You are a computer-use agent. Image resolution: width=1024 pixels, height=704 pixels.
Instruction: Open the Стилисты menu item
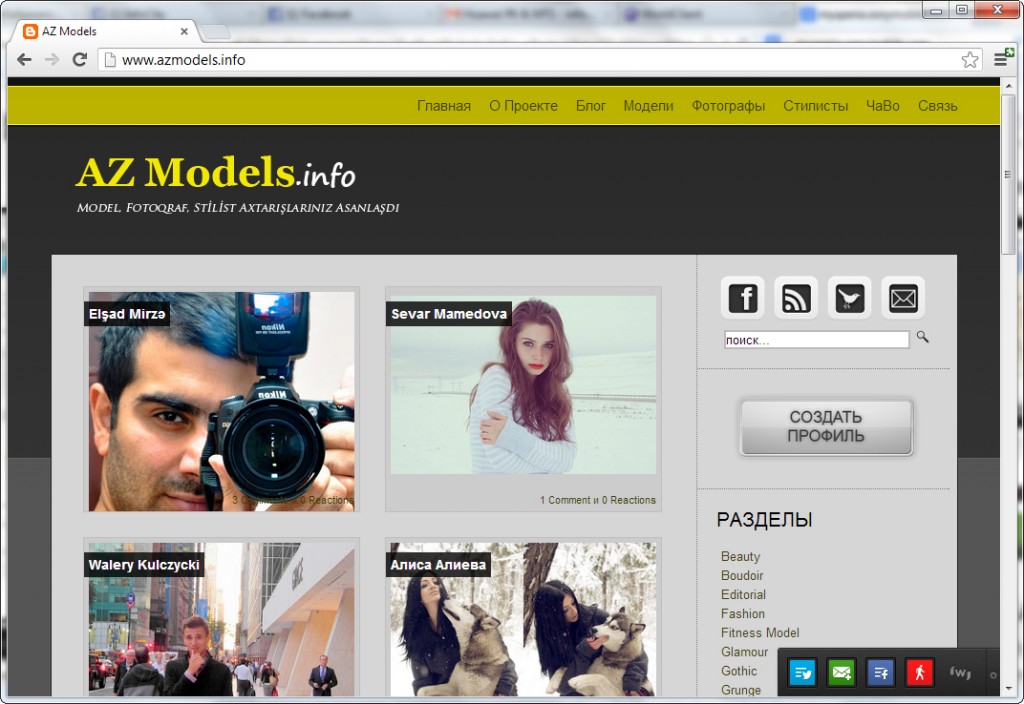[816, 106]
